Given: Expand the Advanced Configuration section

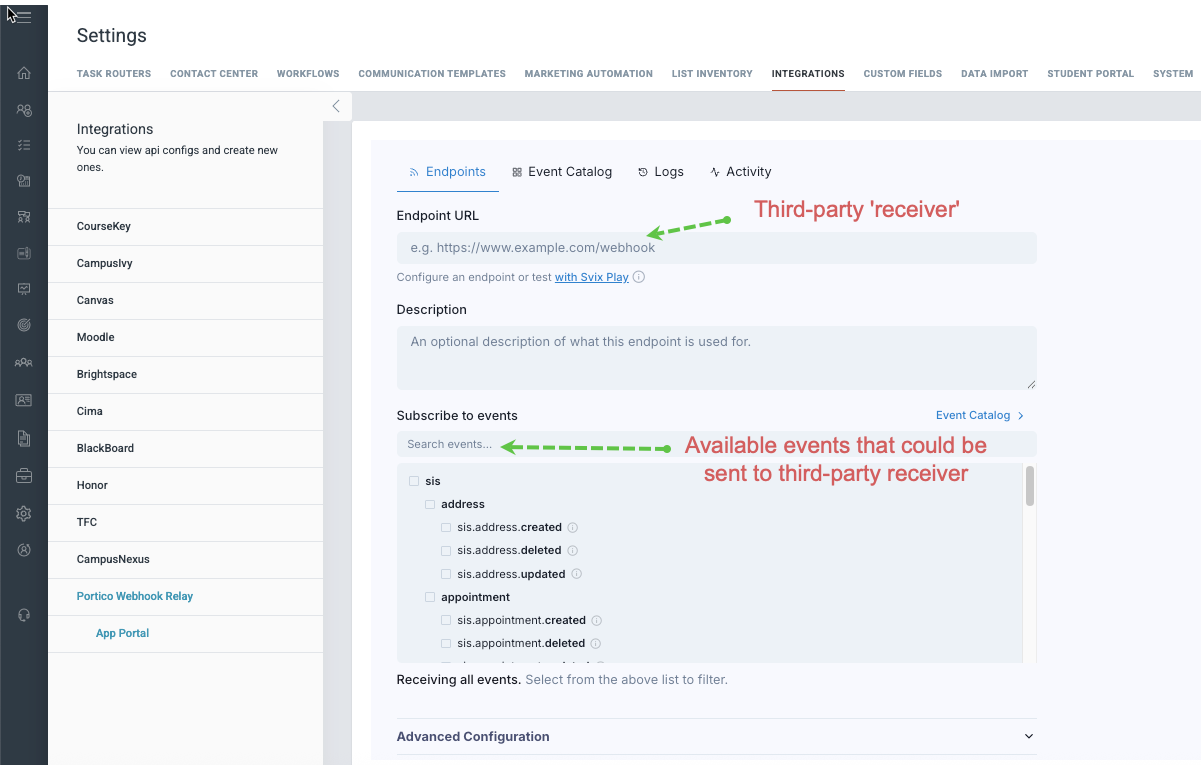Looking at the screenshot, I should coord(716,736).
